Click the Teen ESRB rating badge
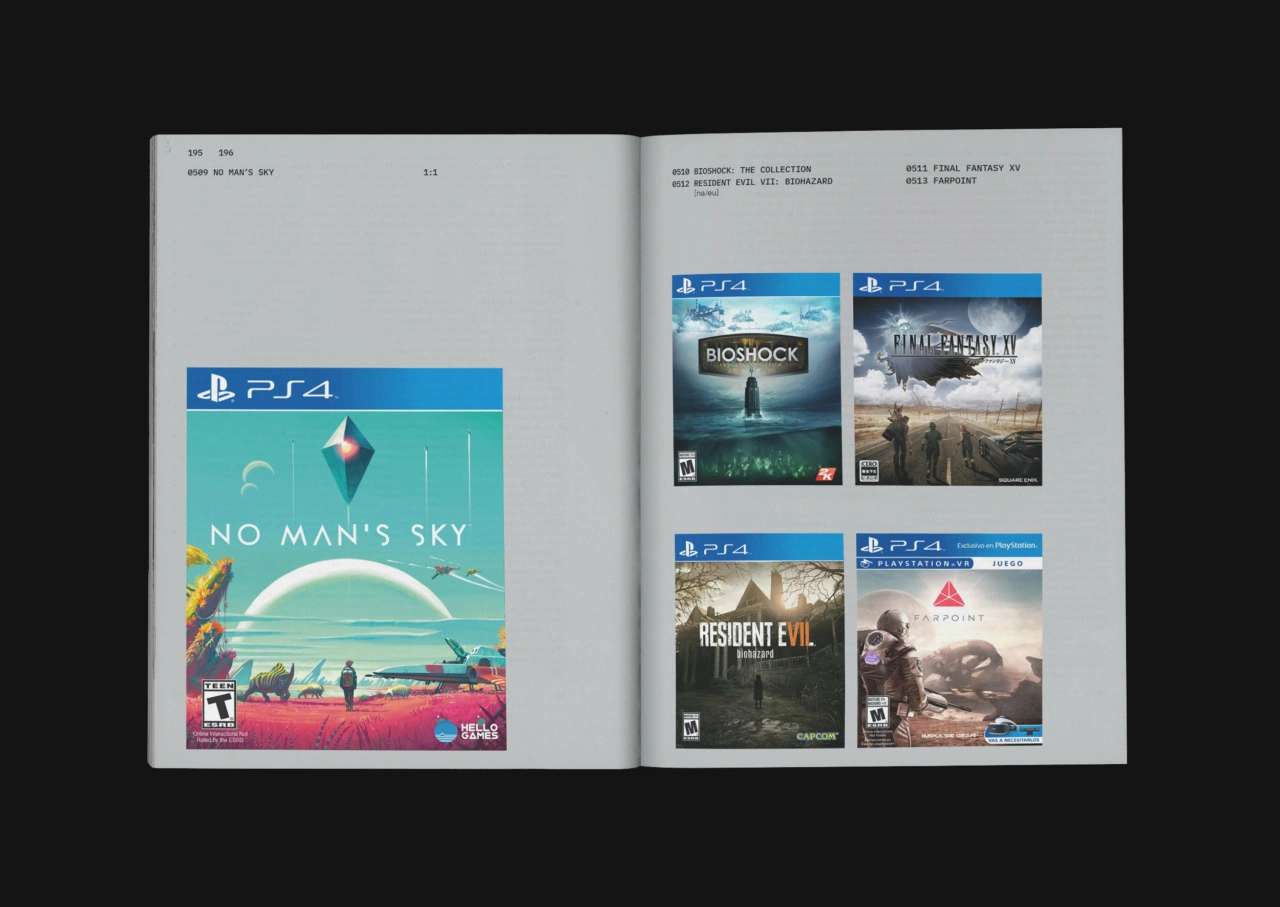 219,704
